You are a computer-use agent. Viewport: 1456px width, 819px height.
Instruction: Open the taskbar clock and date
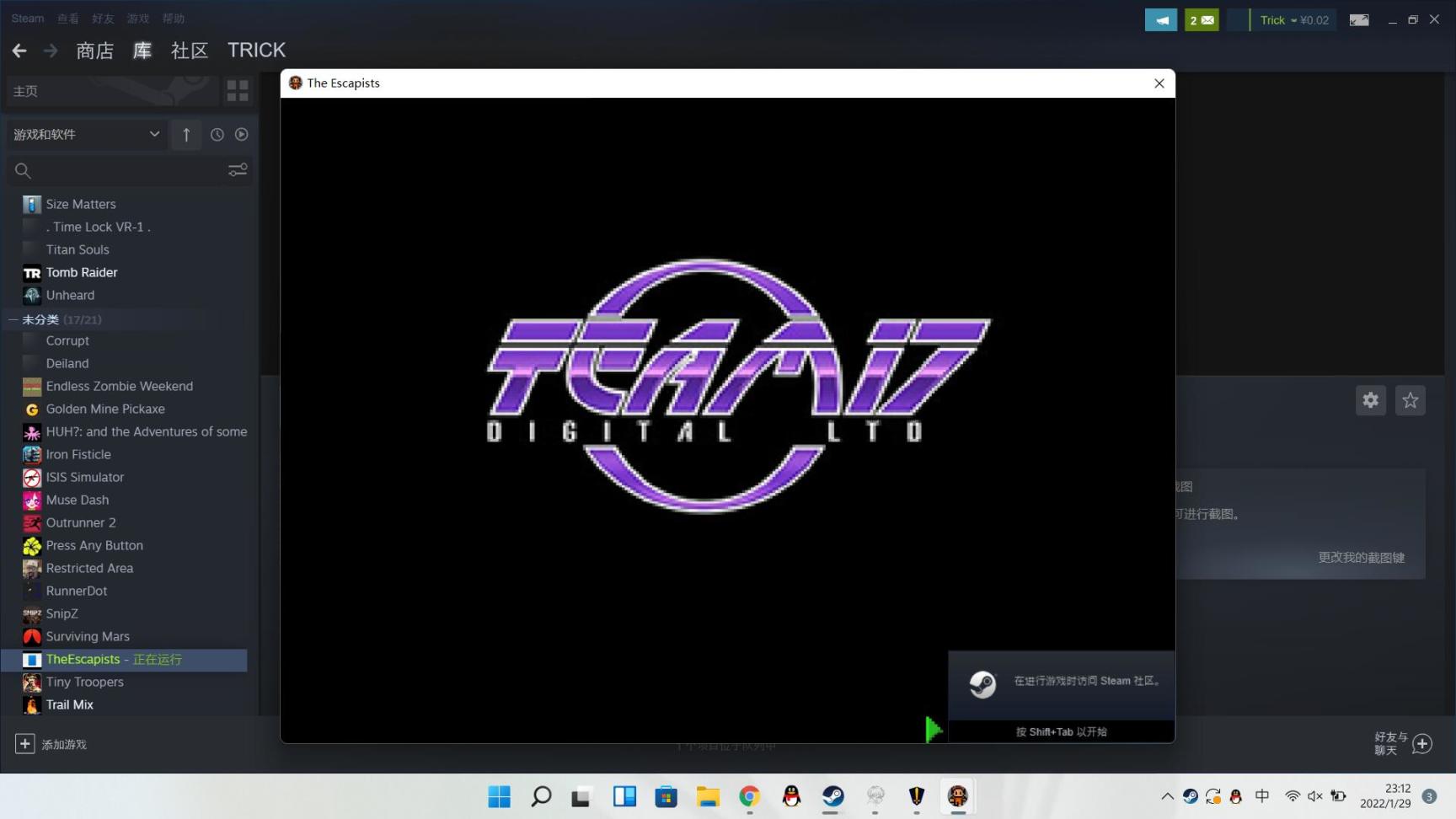pos(1385,796)
